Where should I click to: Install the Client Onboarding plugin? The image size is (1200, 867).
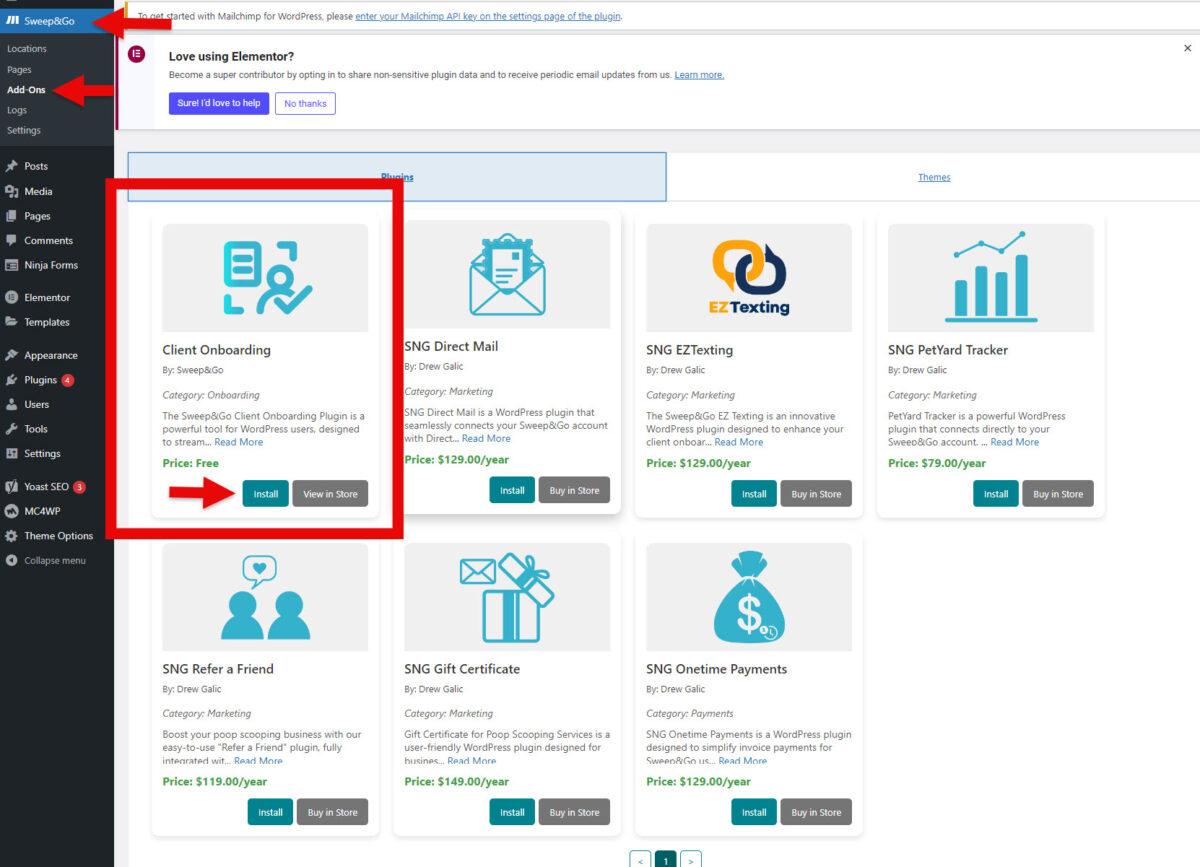[265, 493]
